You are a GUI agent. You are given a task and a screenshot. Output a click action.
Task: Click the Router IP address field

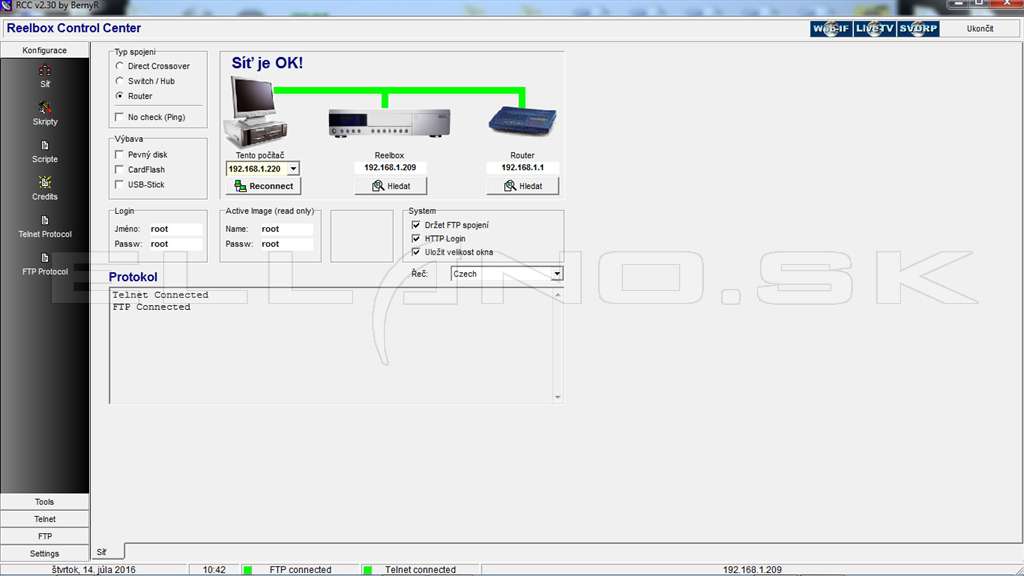click(522, 168)
